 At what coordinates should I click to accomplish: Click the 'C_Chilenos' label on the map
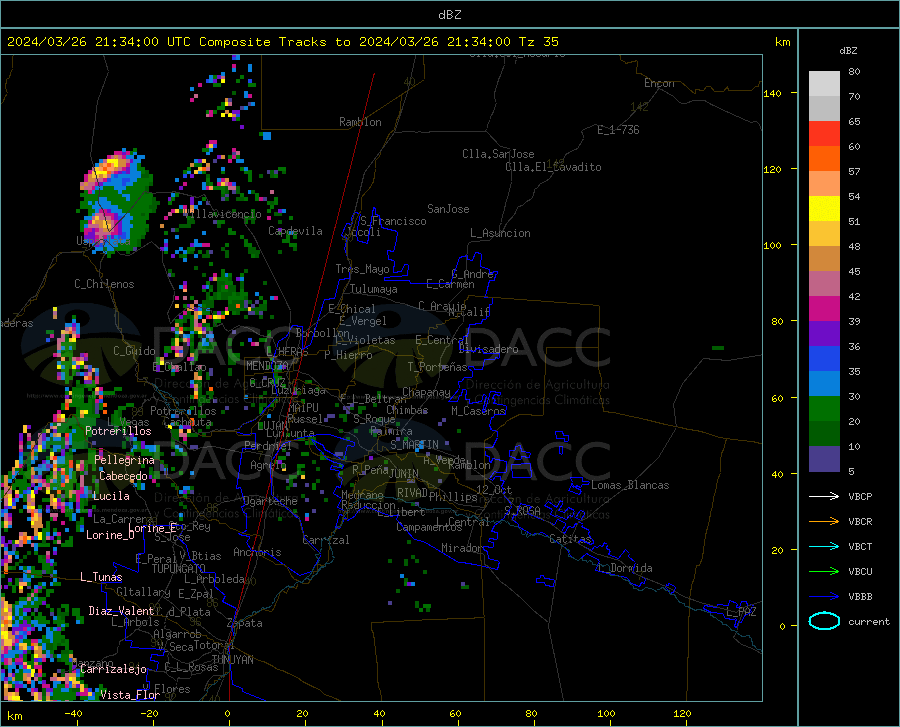(104, 284)
